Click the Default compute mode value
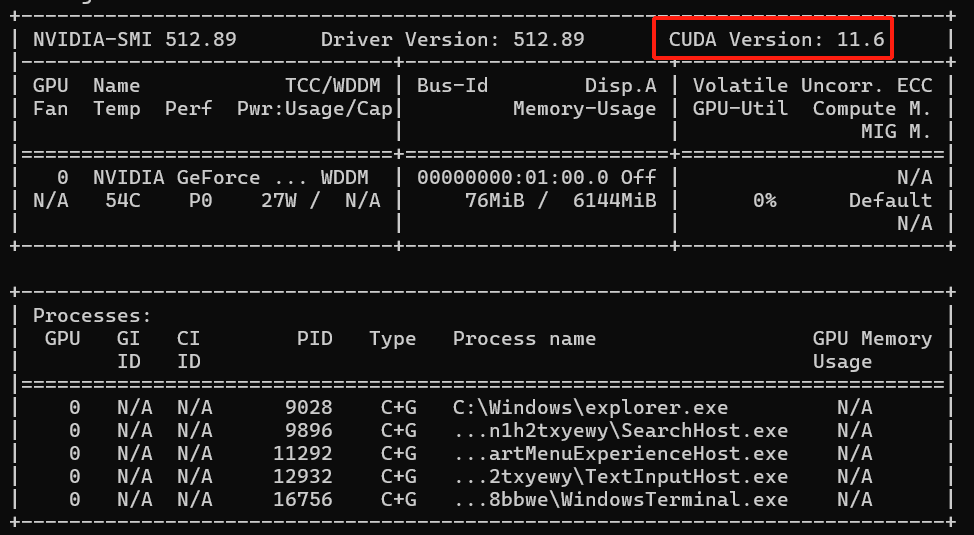The height and width of the screenshot is (535, 974). [x=890, y=201]
